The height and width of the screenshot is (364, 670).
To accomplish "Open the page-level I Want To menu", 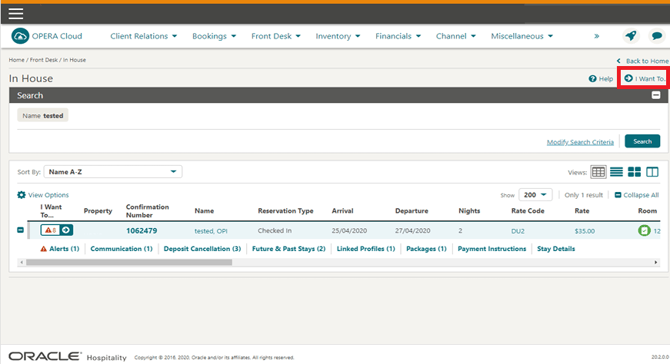I will (x=644, y=78).
